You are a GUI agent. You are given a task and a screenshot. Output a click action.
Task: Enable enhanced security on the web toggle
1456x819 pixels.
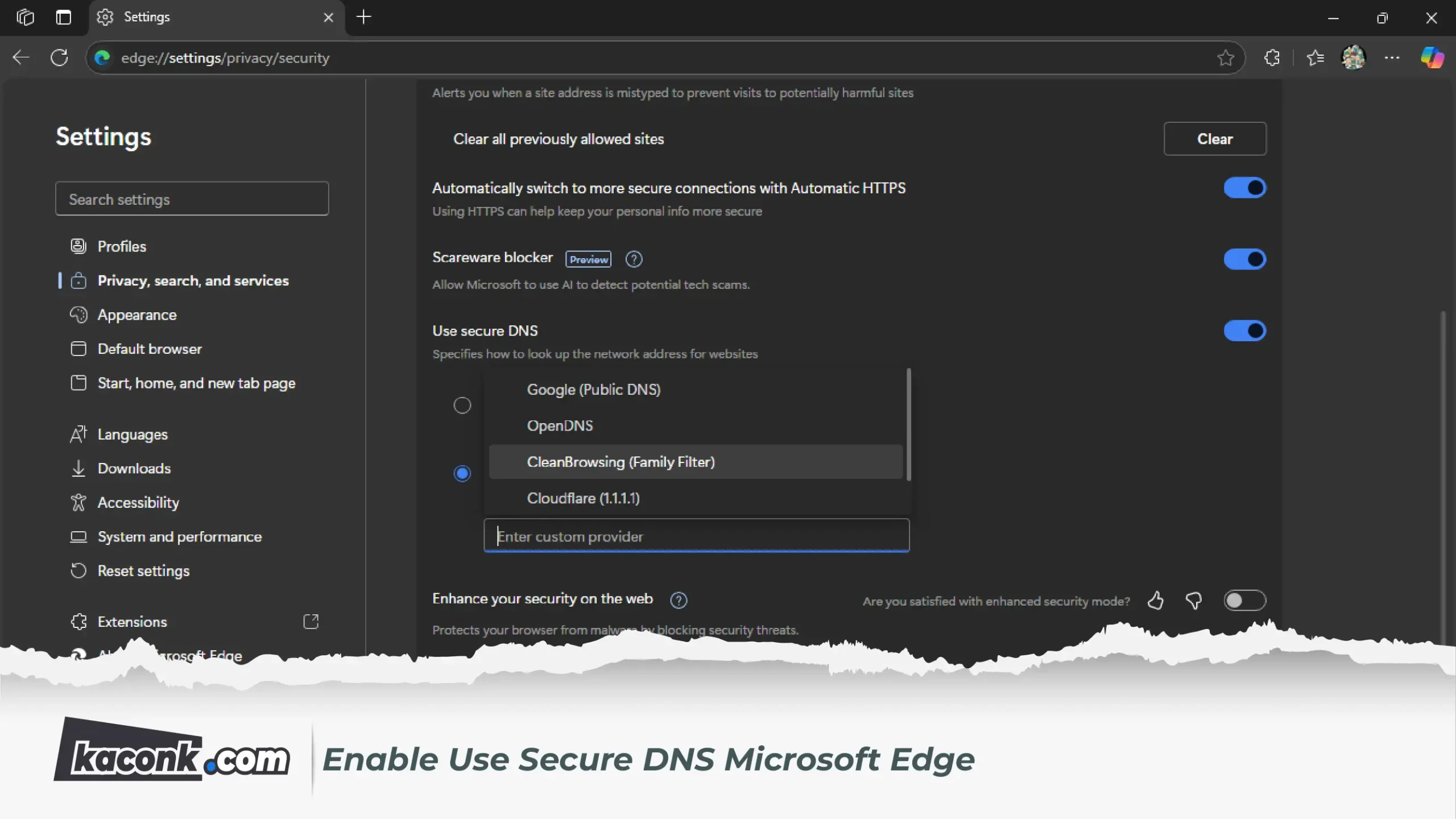(x=1244, y=601)
